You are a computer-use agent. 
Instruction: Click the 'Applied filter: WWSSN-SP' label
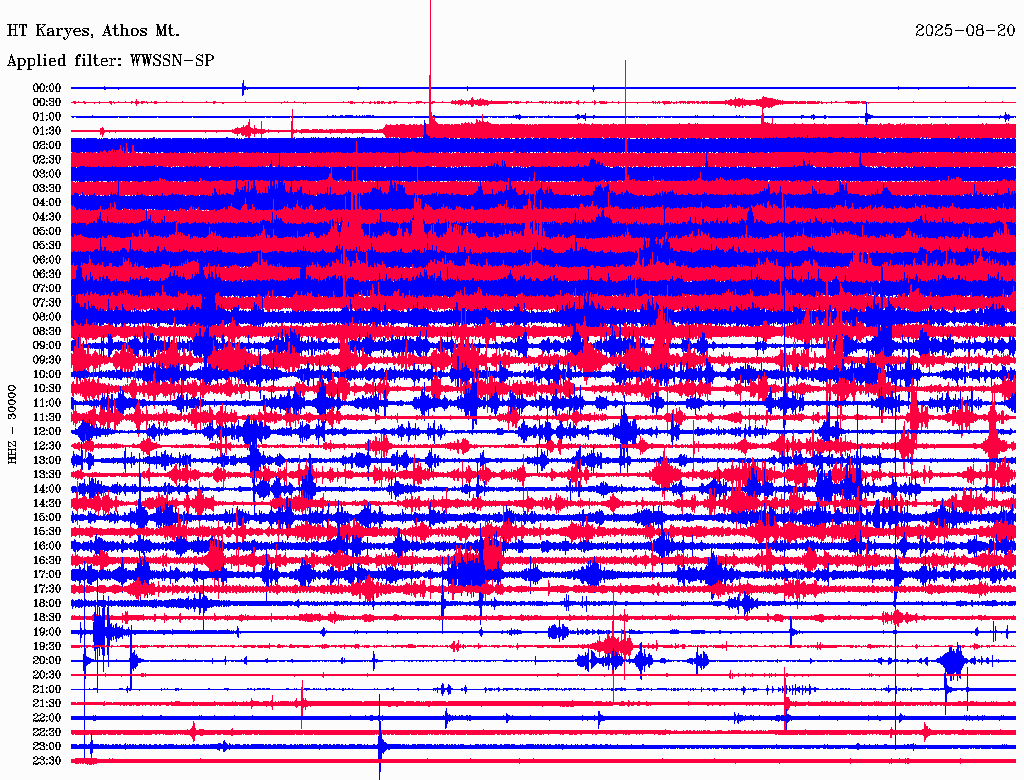tap(110, 61)
